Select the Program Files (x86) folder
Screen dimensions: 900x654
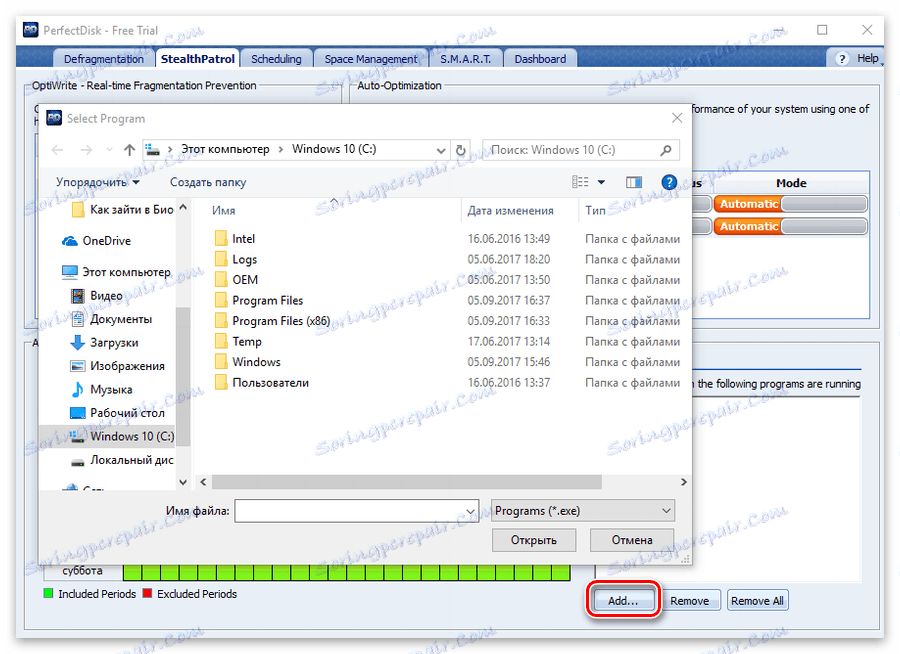(x=281, y=321)
